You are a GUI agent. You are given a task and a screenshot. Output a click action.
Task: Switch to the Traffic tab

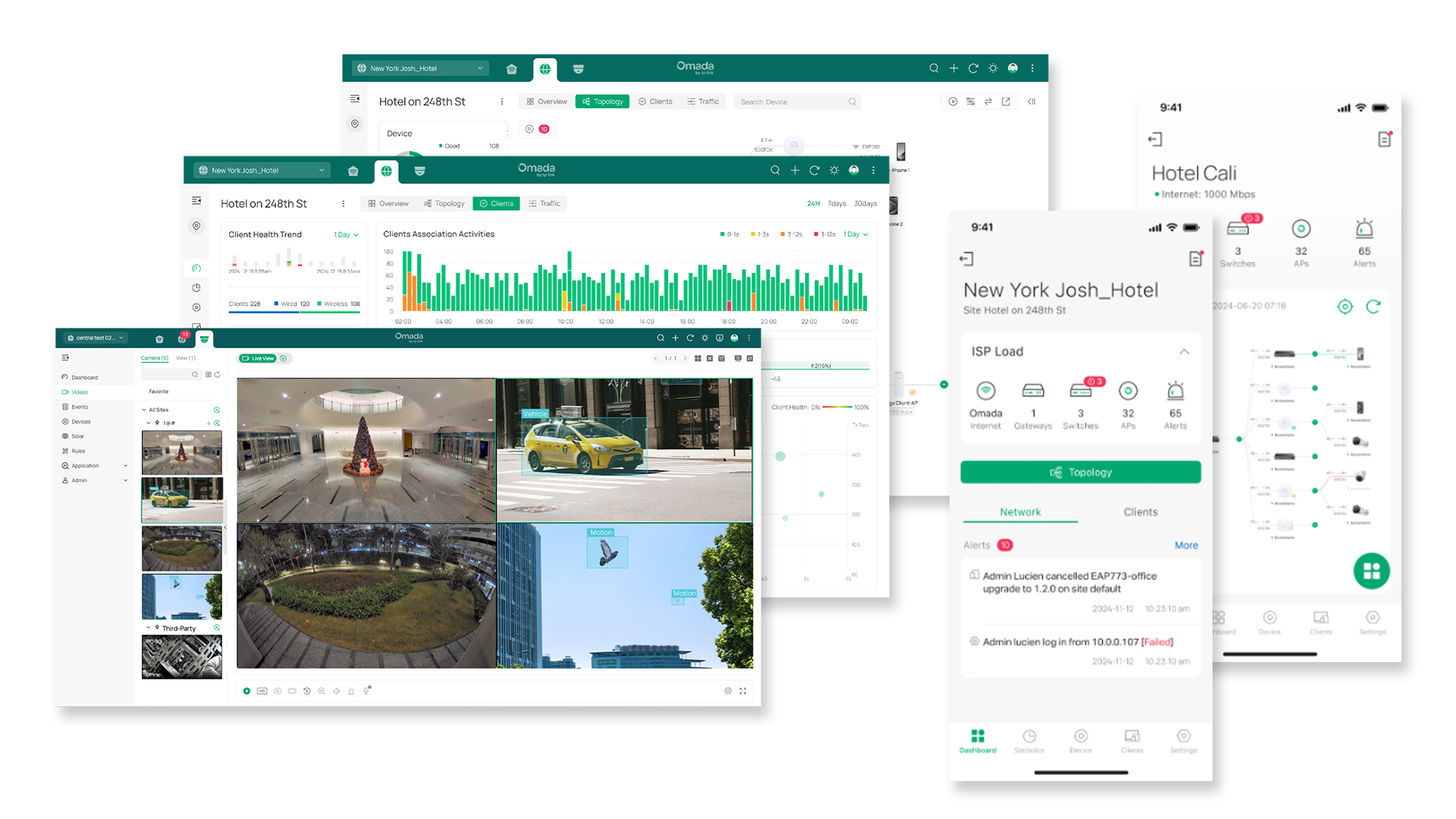point(544,203)
